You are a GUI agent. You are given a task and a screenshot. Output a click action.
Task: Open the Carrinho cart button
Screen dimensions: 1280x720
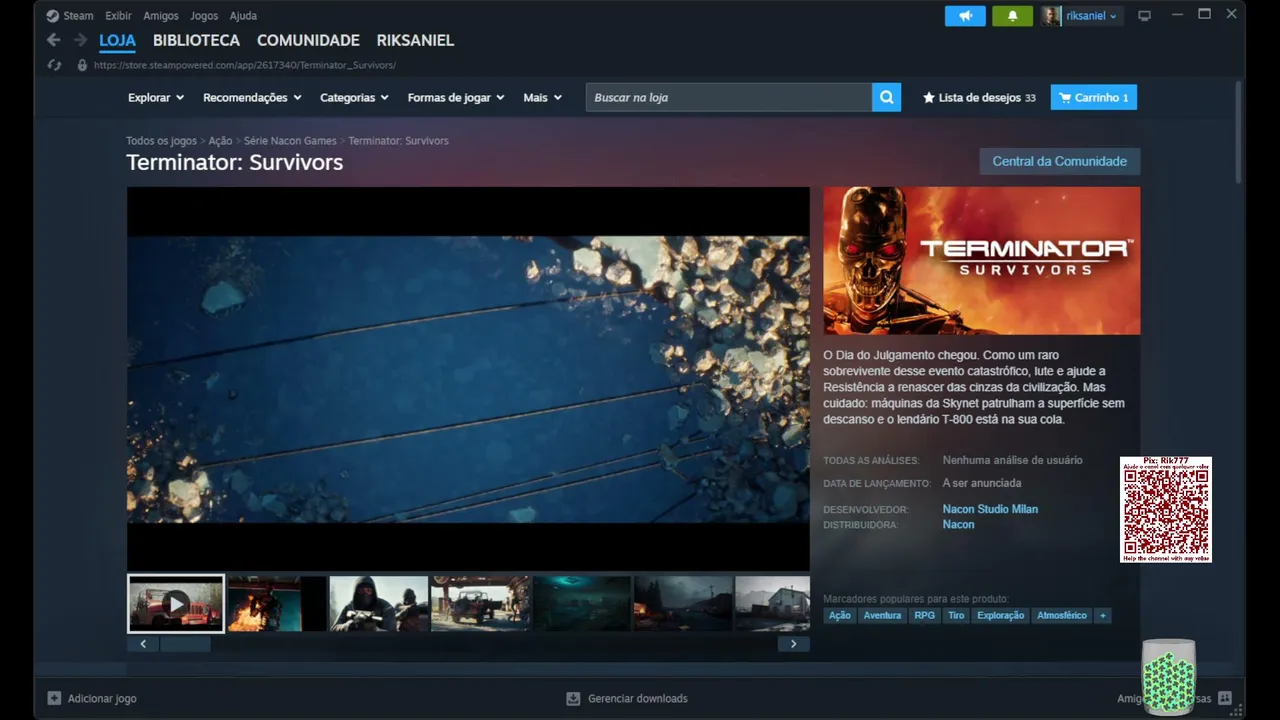(x=1094, y=98)
